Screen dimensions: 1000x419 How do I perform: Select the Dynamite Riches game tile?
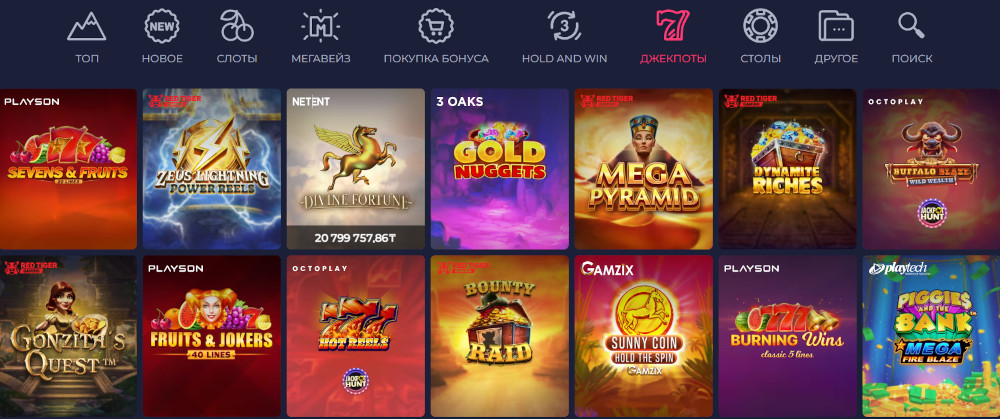tap(788, 169)
